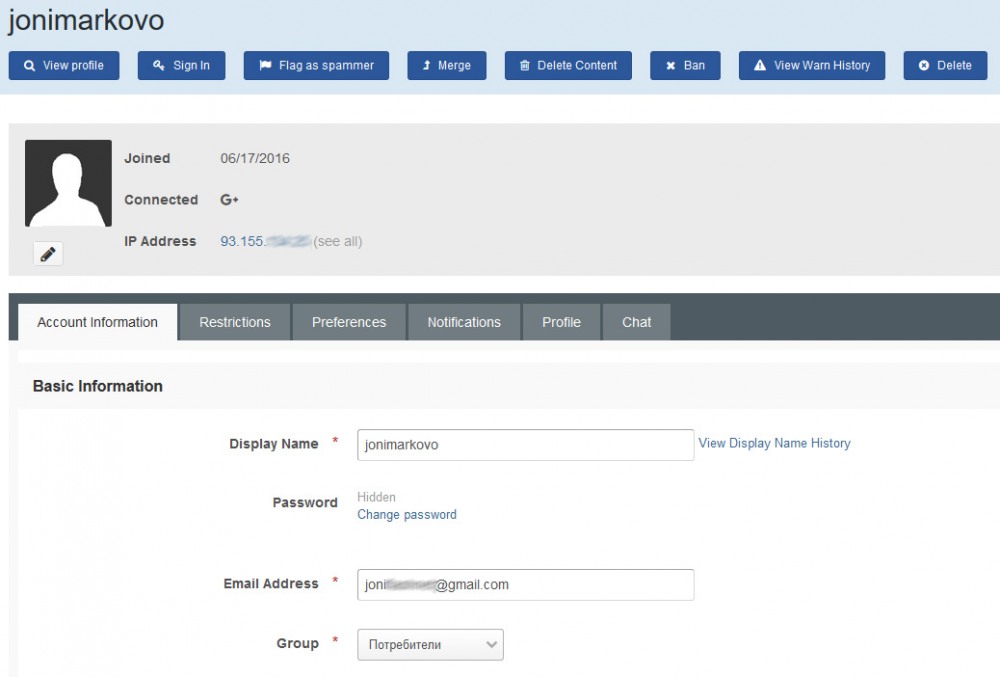The height and width of the screenshot is (677, 1000).
Task: Click the Display Name input field
Action: tap(525, 445)
